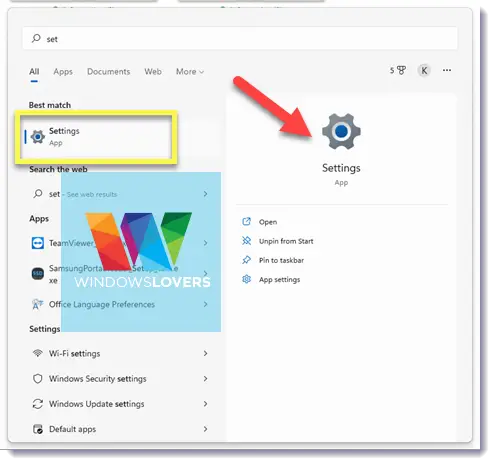Viewport: 495px width, 465px height.
Task: Open the three-dot options menu
Action: click(x=447, y=70)
